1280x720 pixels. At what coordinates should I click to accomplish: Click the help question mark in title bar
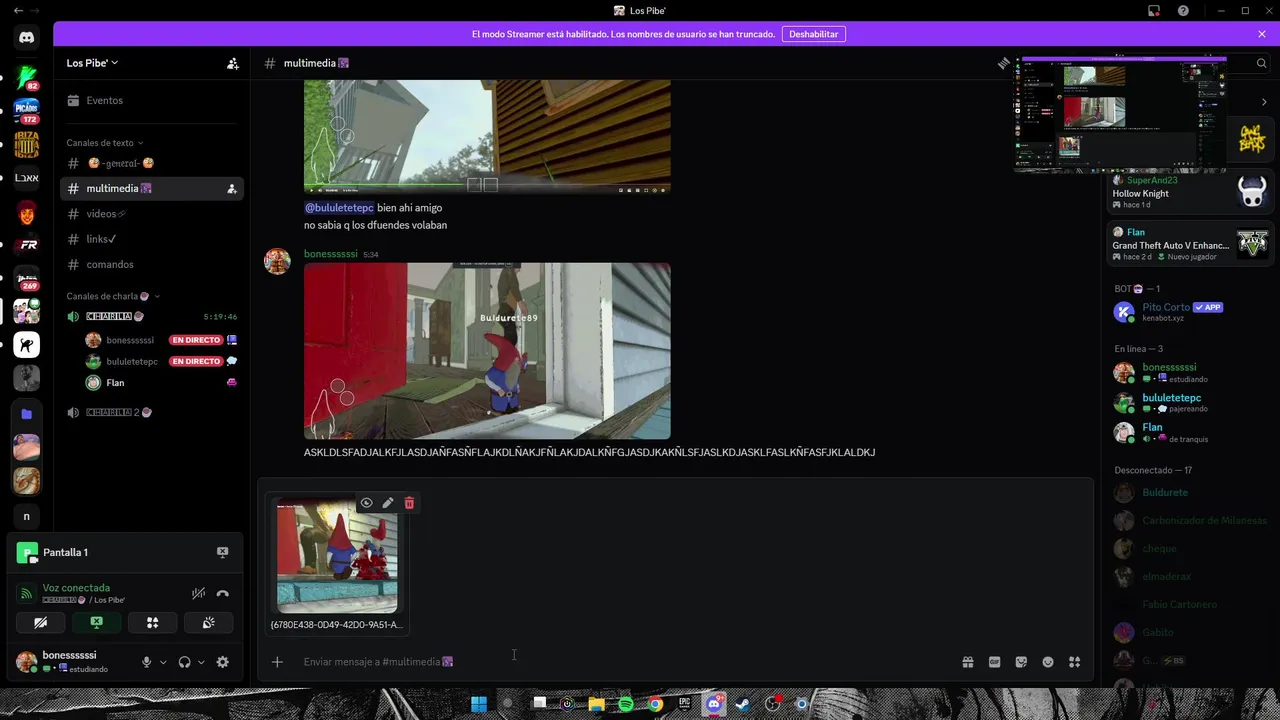1184,11
